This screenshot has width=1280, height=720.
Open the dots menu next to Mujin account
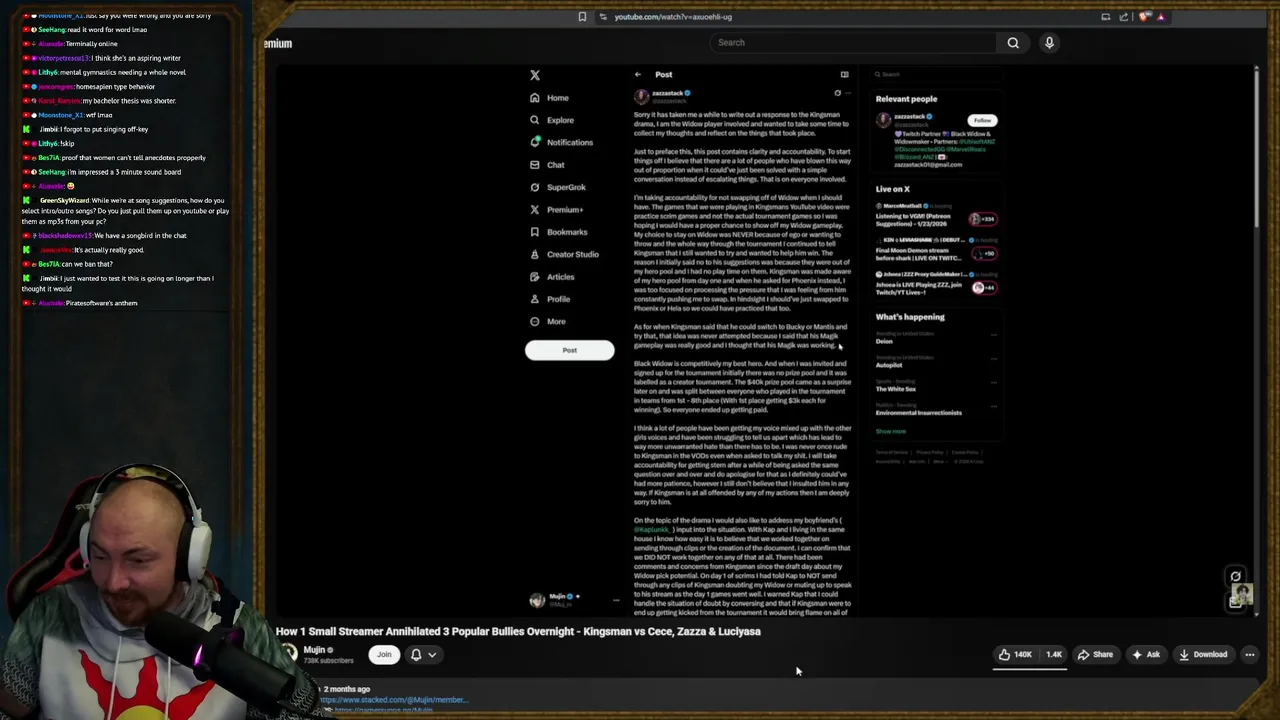tap(616, 600)
